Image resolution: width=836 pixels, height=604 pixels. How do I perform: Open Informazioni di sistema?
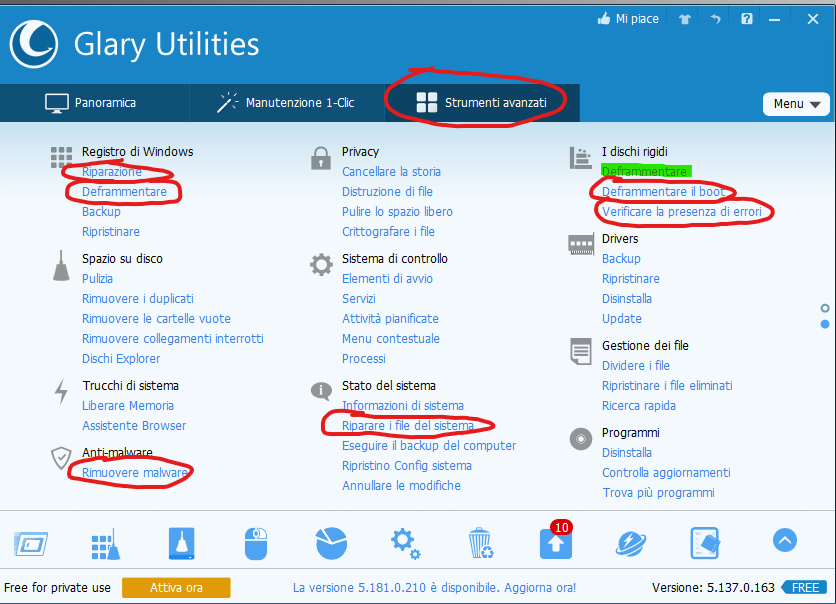pos(403,406)
